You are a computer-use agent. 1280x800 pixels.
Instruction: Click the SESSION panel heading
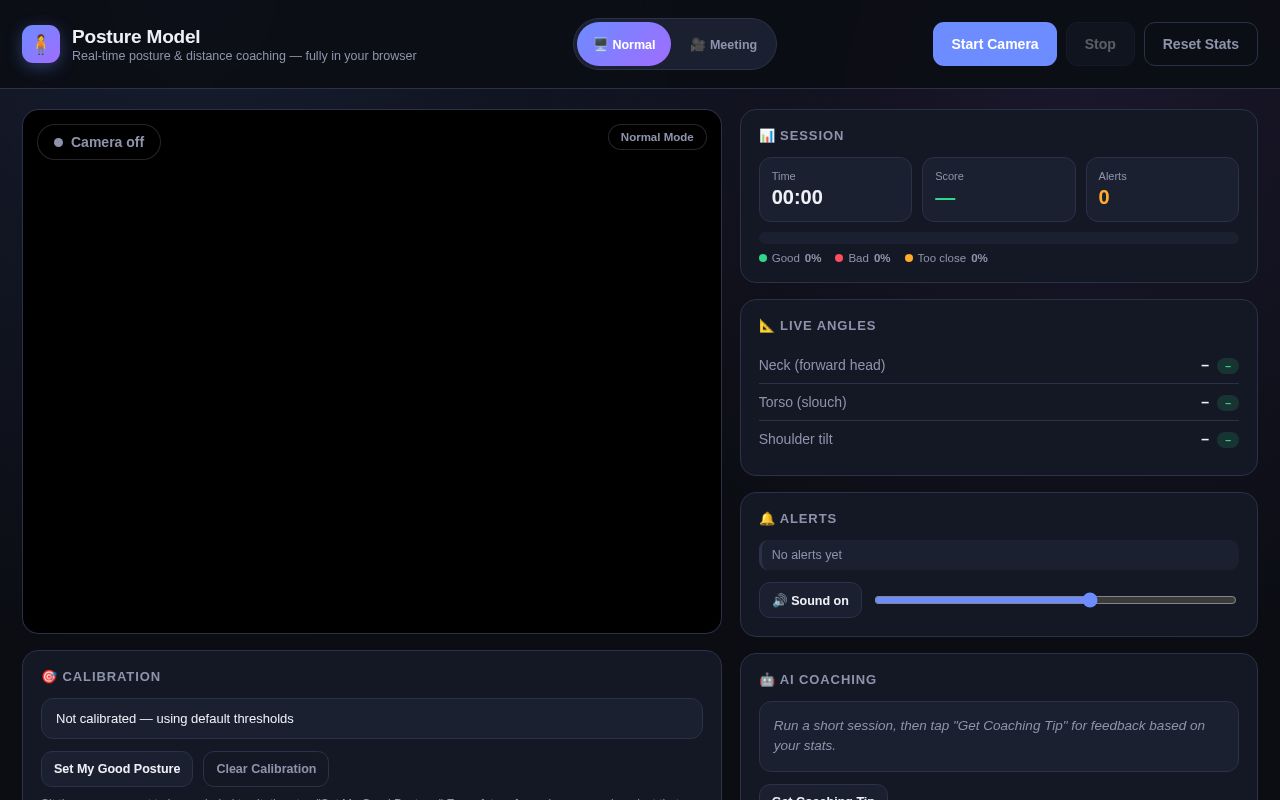[801, 135]
